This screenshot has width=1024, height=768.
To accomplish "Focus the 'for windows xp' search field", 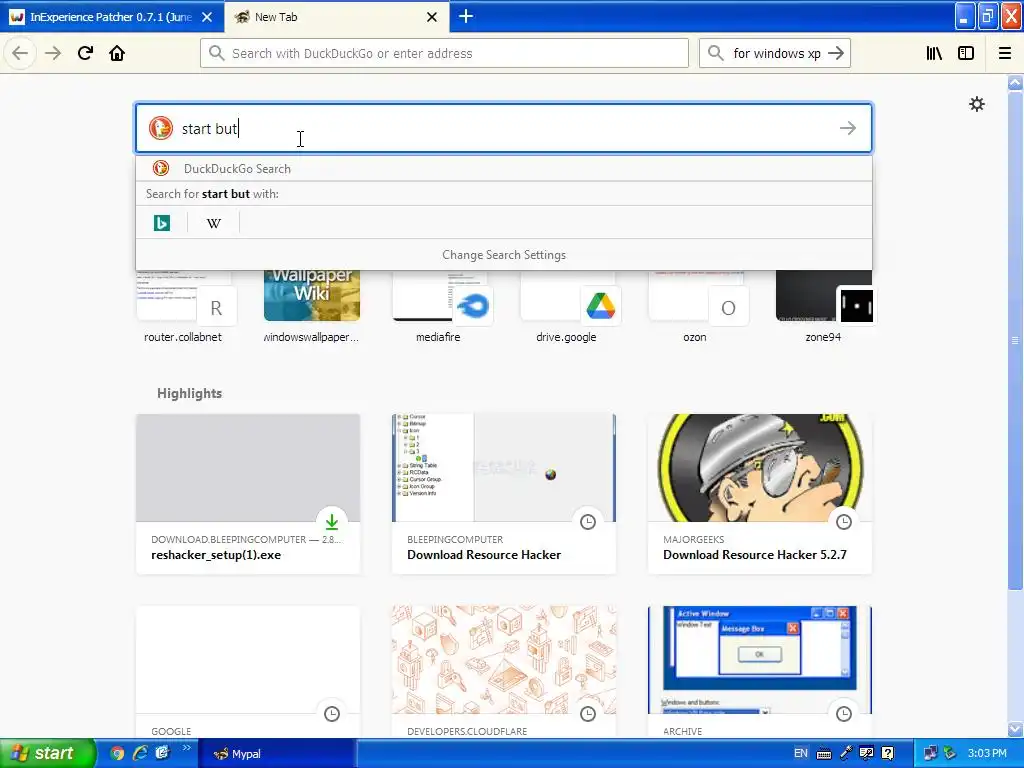I will (775, 53).
